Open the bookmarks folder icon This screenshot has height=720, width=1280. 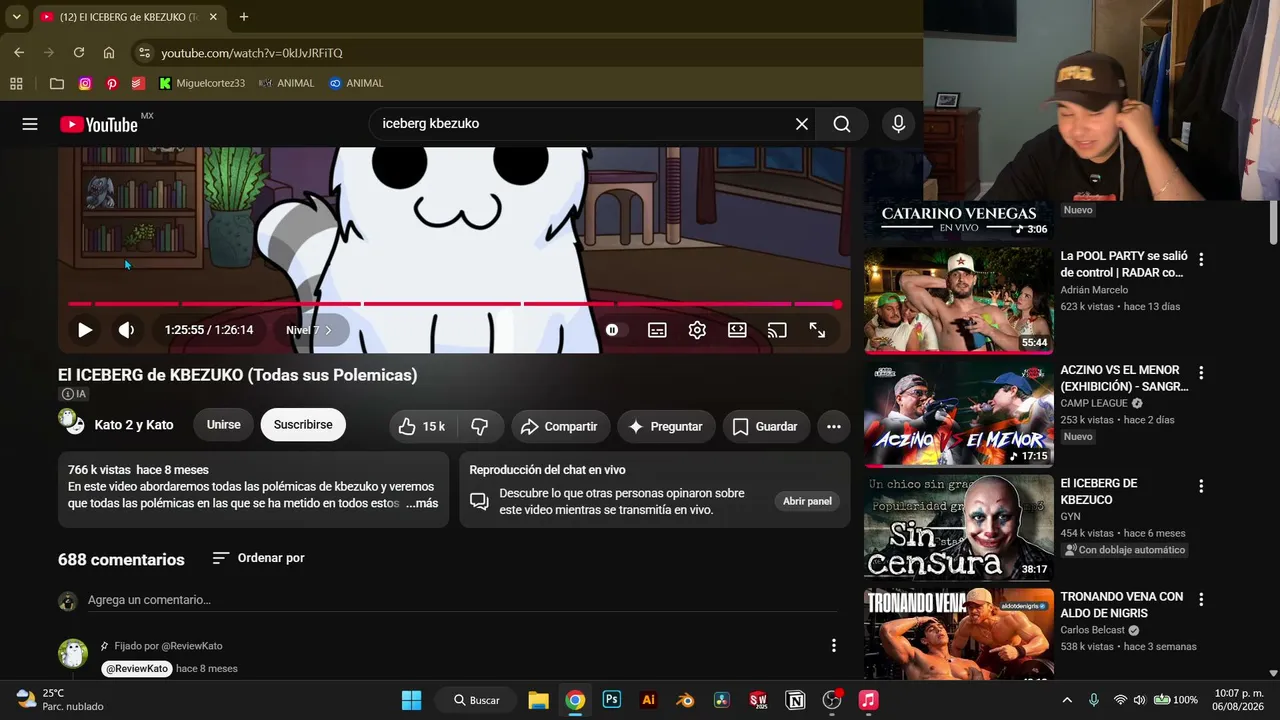click(57, 83)
